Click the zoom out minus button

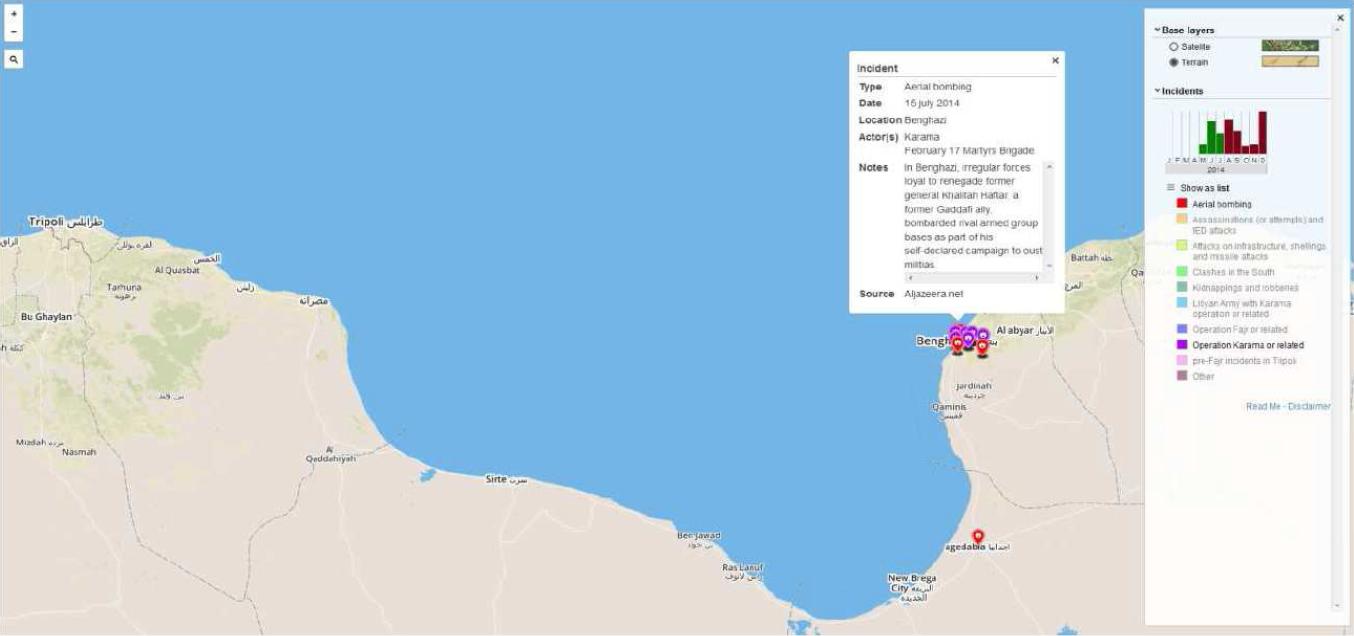coord(14,32)
